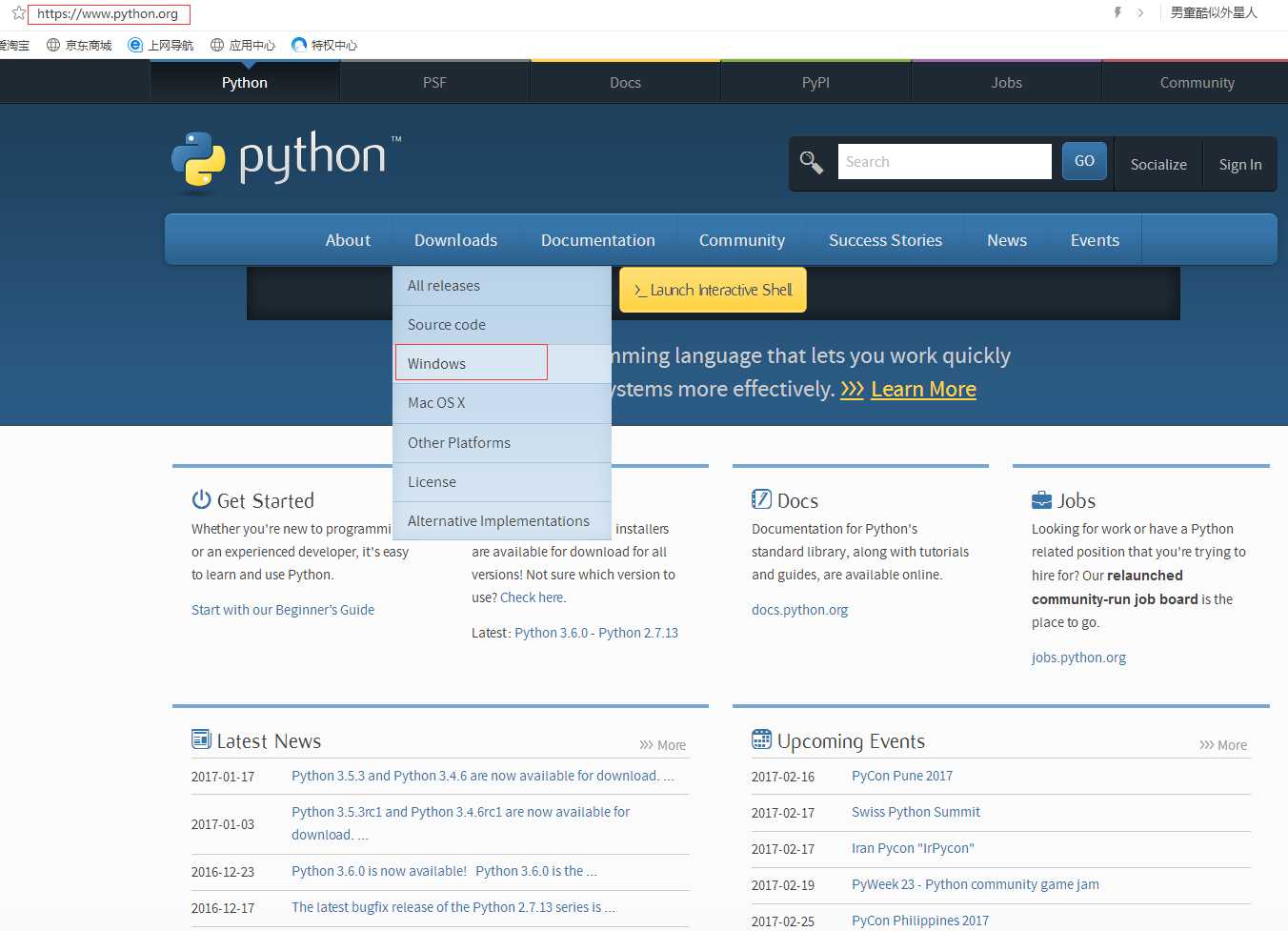Choose All releases from Downloads menu
1288x931 pixels.
coord(502,286)
